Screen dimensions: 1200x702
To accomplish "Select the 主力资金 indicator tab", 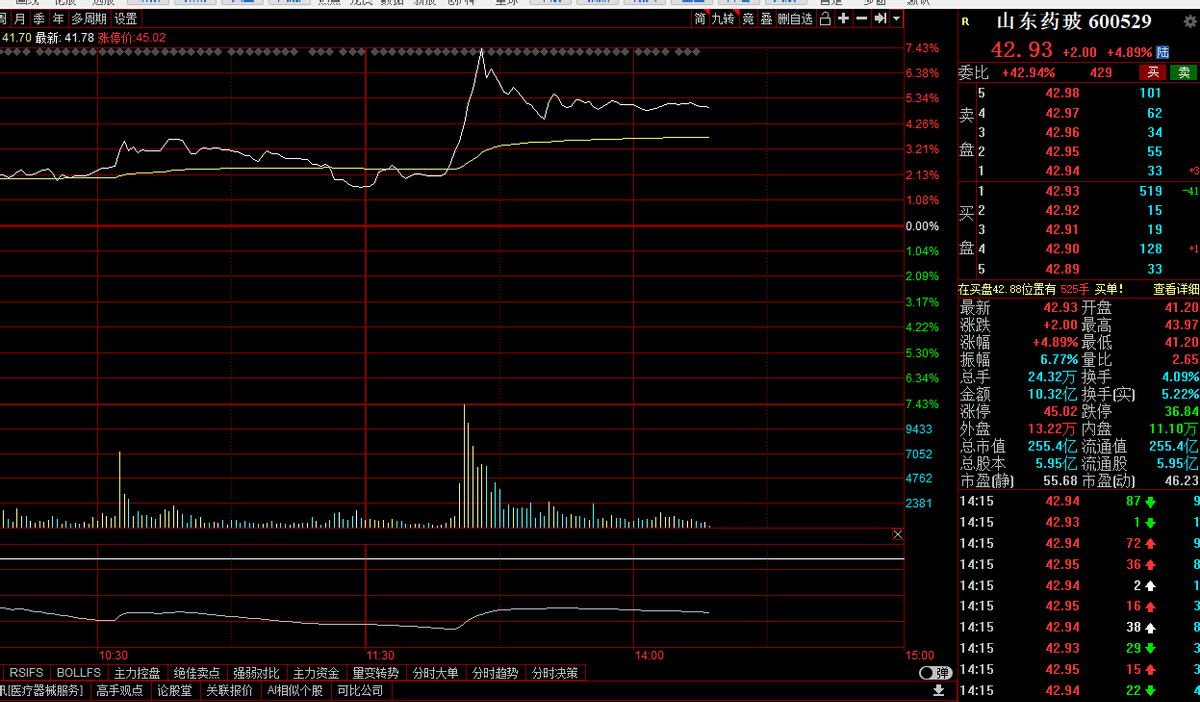I will (x=316, y=673).
